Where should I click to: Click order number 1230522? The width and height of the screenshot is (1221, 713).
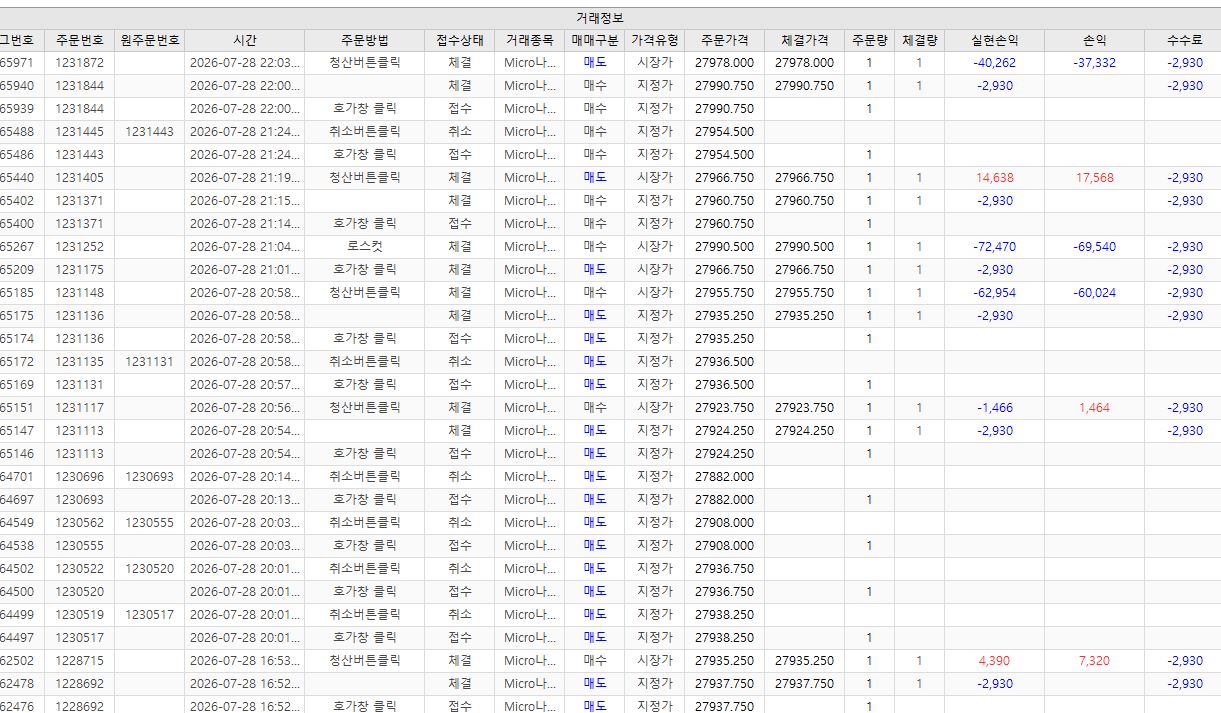[79, 569]
